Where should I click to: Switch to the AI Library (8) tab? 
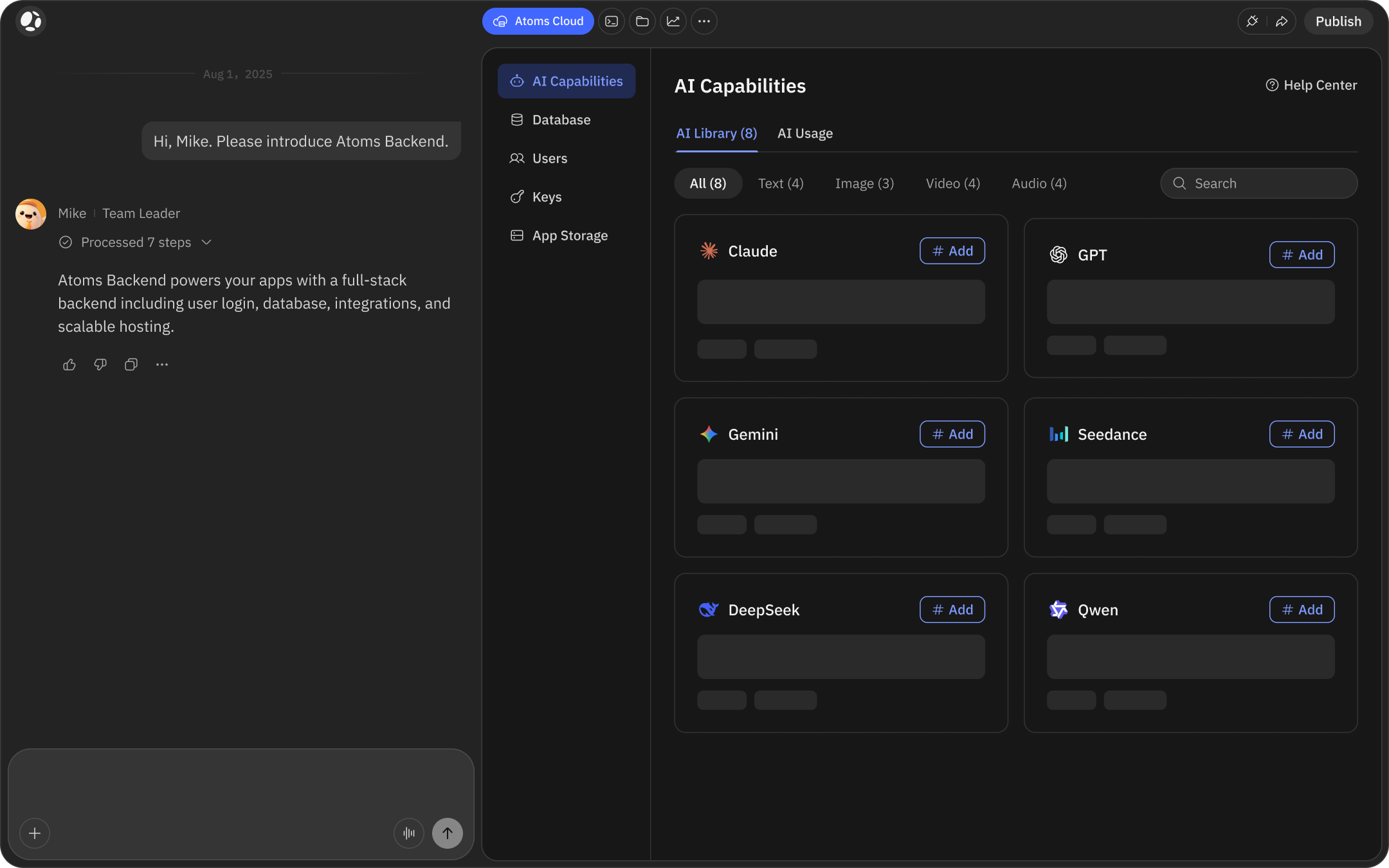[x=716, y=133]
